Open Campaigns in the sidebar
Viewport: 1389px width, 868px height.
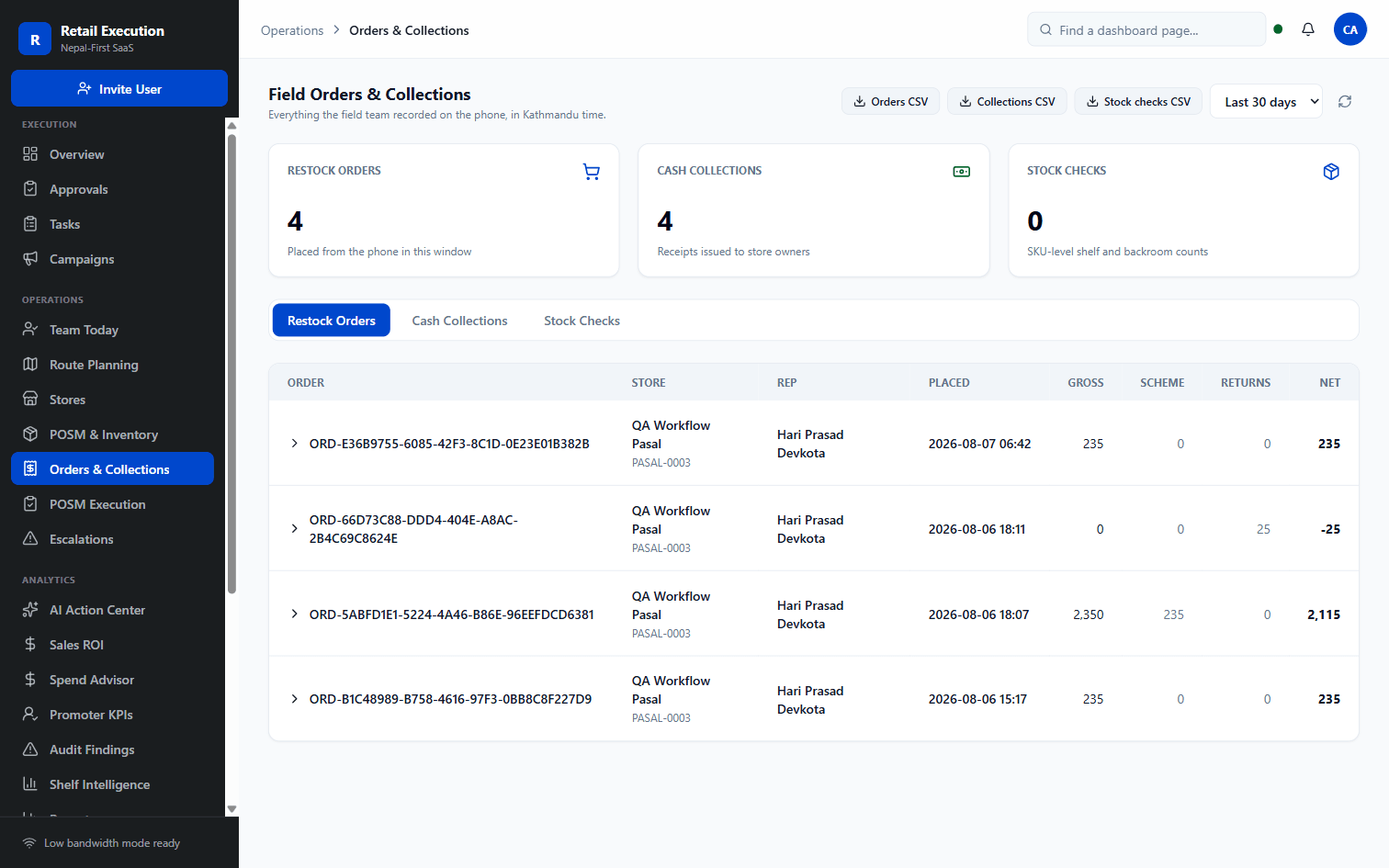(112, 259)
